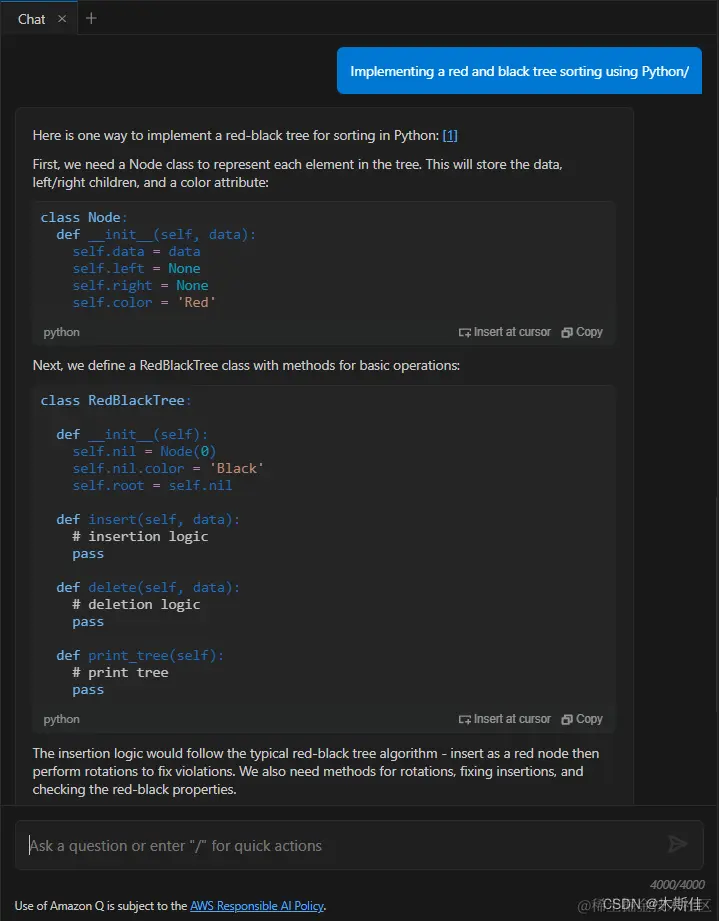
Task: Click the '# deletion logic' comment line
Action: tap(136, 604)
